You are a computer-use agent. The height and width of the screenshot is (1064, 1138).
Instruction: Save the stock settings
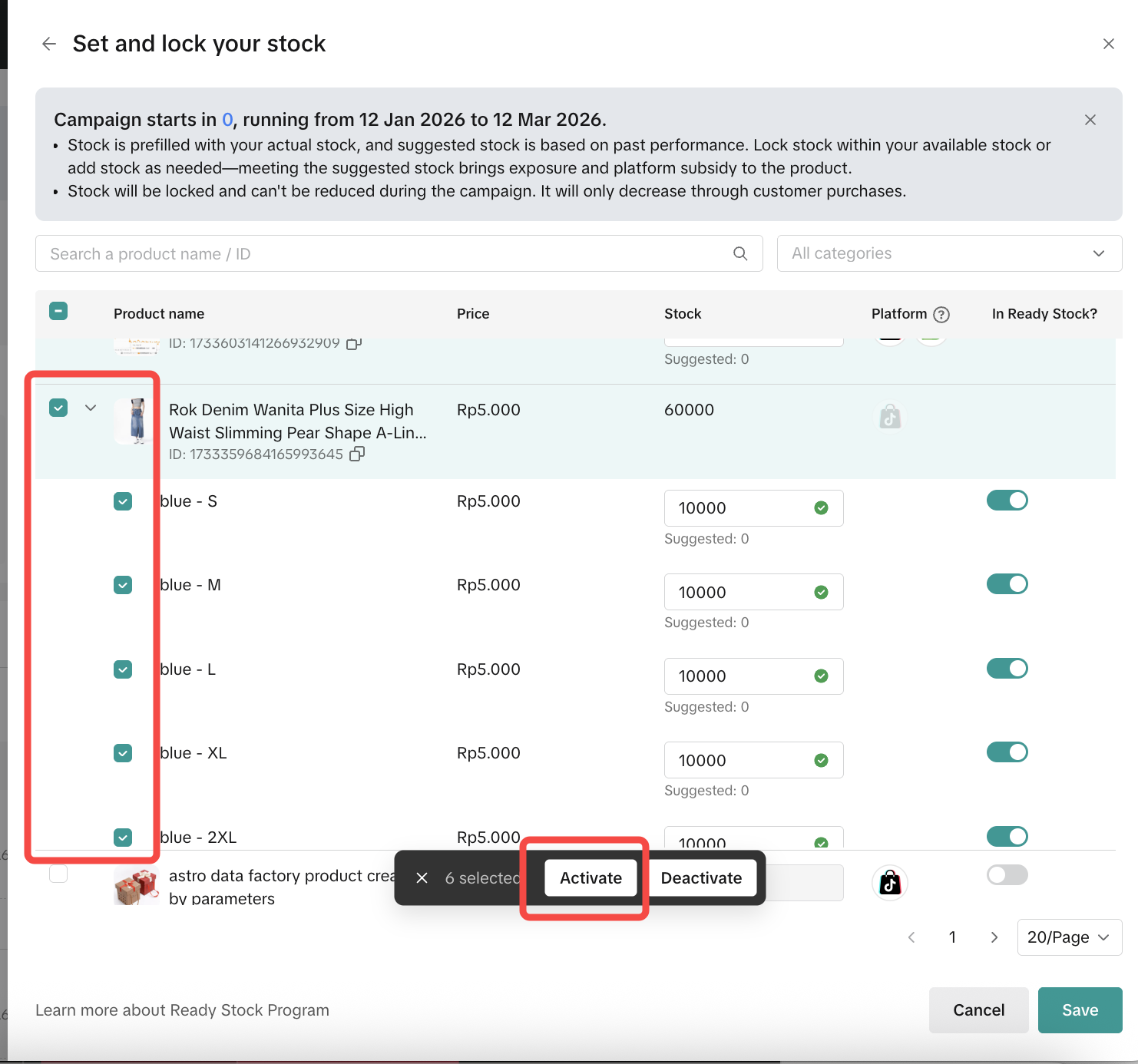(x=1080, y=1010)
